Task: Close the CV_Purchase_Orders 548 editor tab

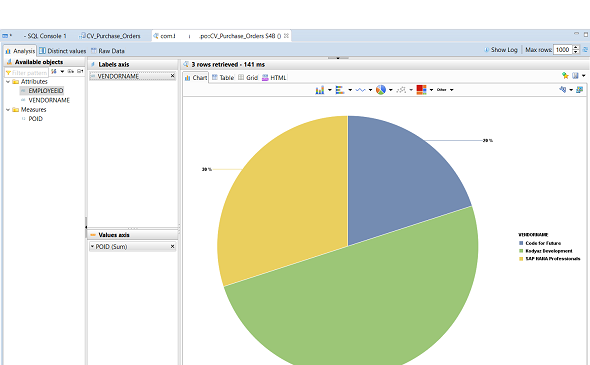Action: pos(286,36)
